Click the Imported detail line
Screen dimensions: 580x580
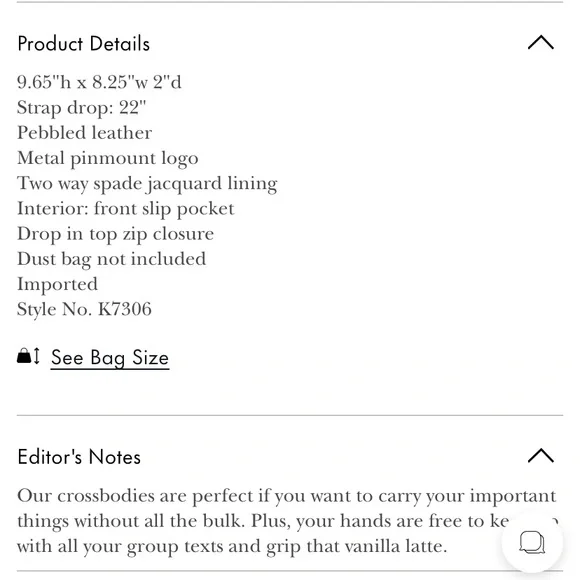tap(57, 284)
